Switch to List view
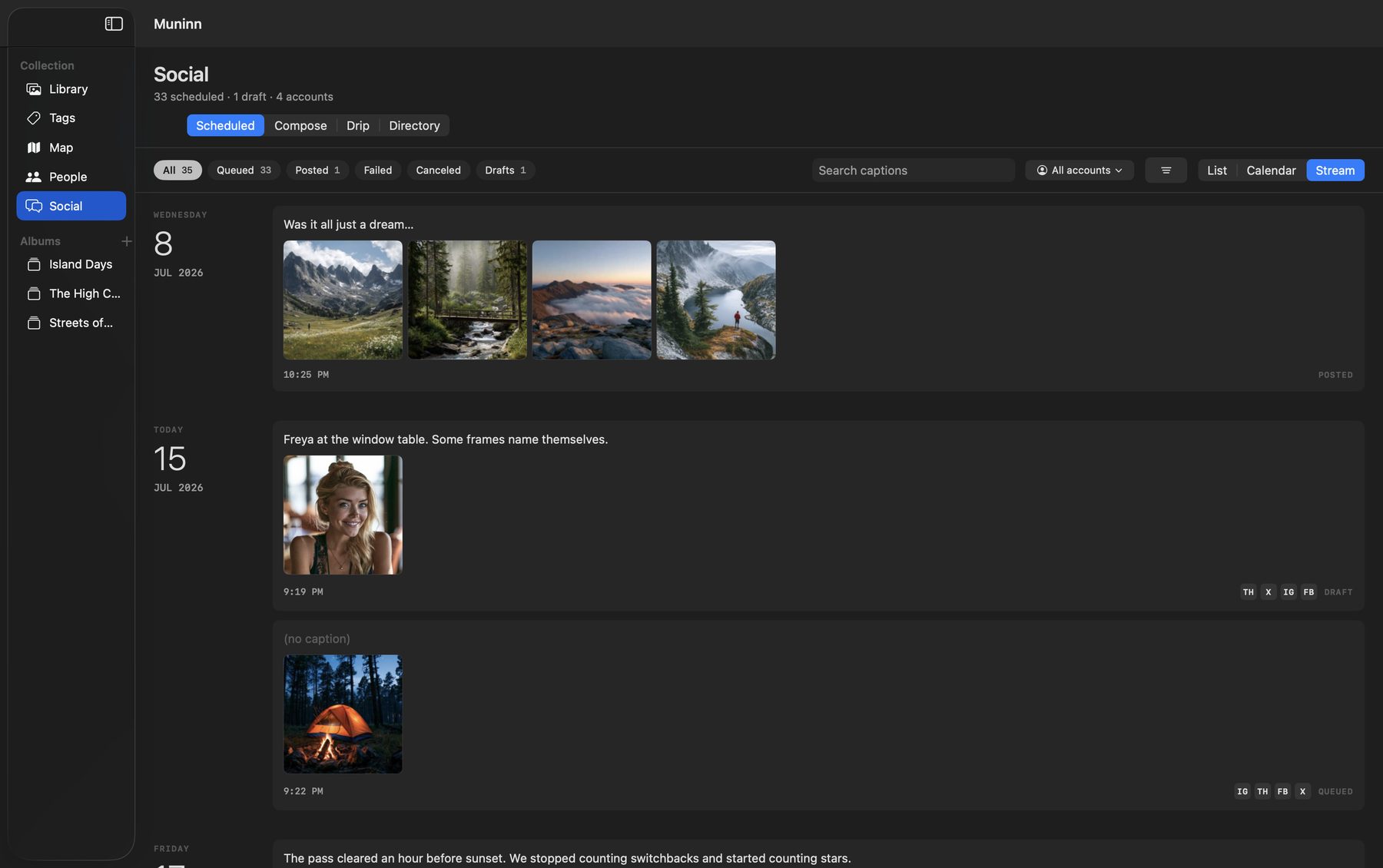The height and width of the screenshot is (868, 1383). click(1217, 170)
